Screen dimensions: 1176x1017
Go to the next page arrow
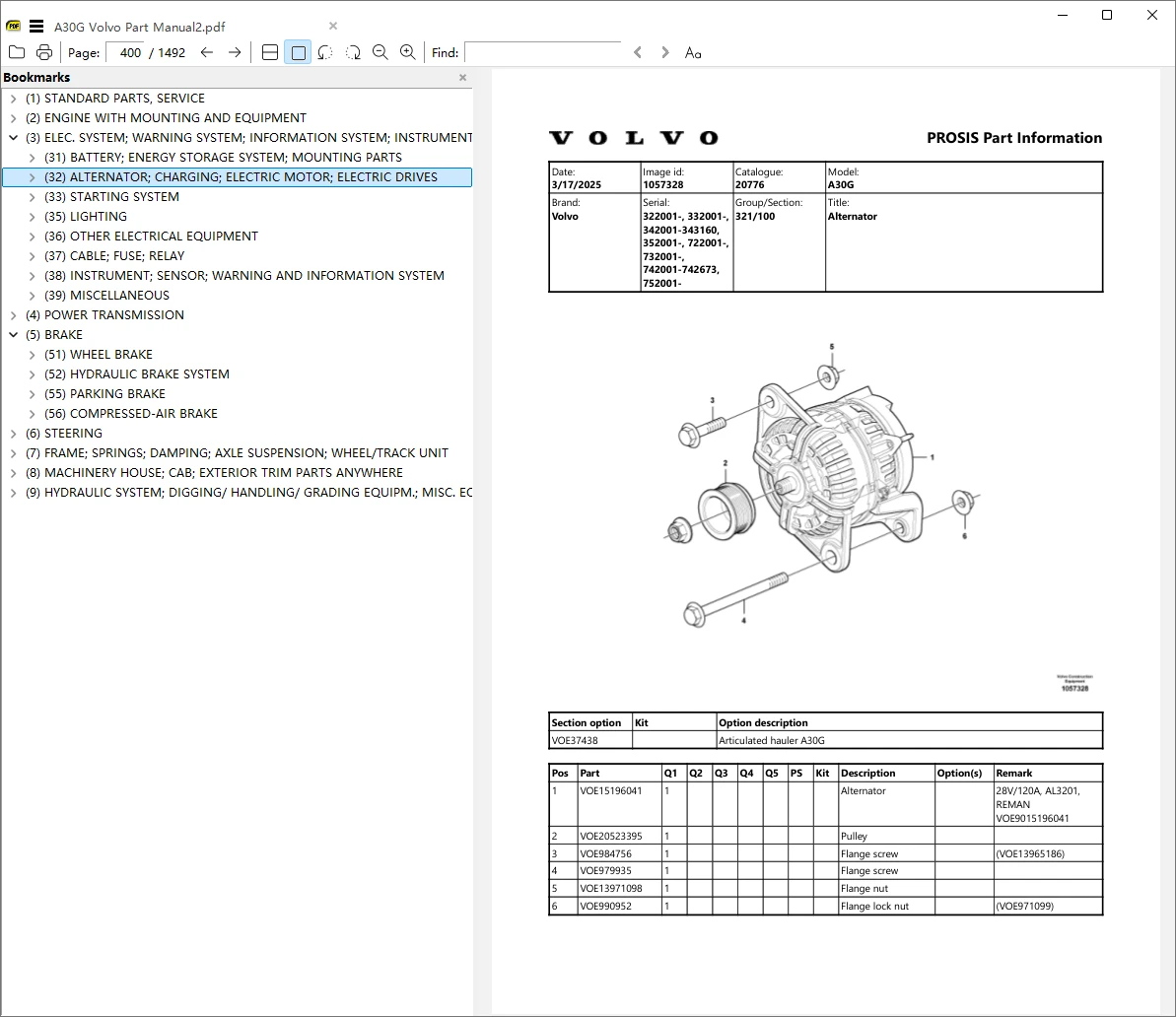tap(235, 52)
